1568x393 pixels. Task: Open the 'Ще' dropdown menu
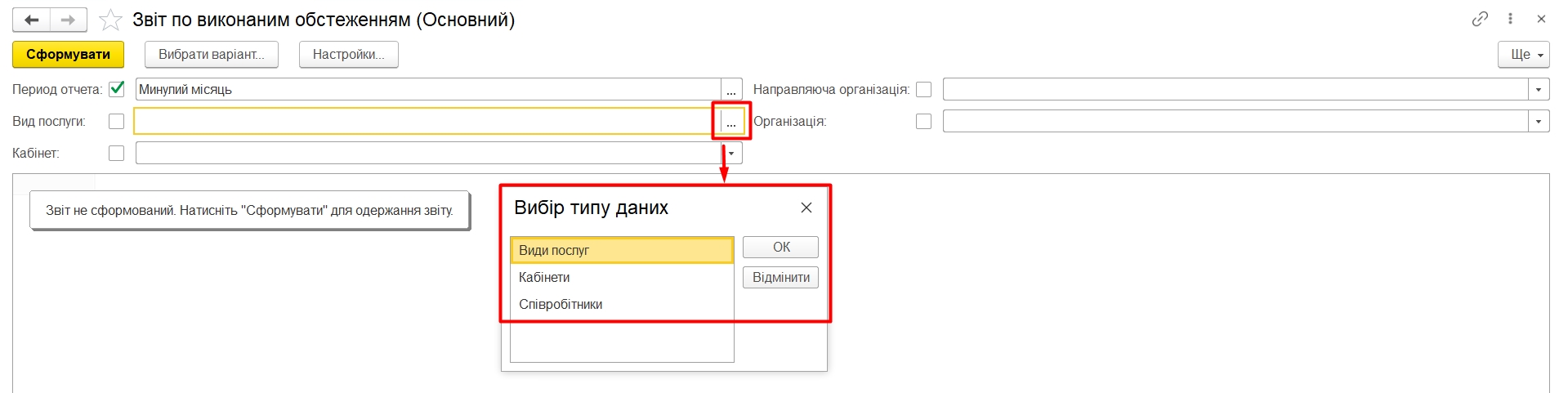[1523, 55]
